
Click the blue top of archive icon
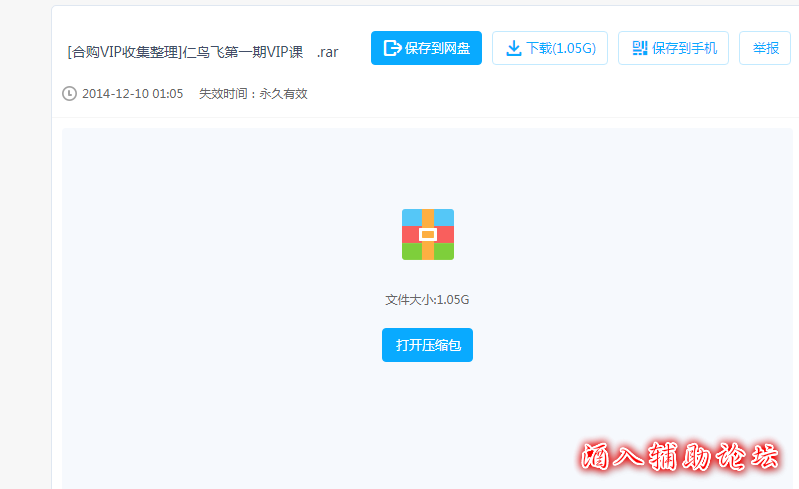pyautogui.click(x=411, y=217)
